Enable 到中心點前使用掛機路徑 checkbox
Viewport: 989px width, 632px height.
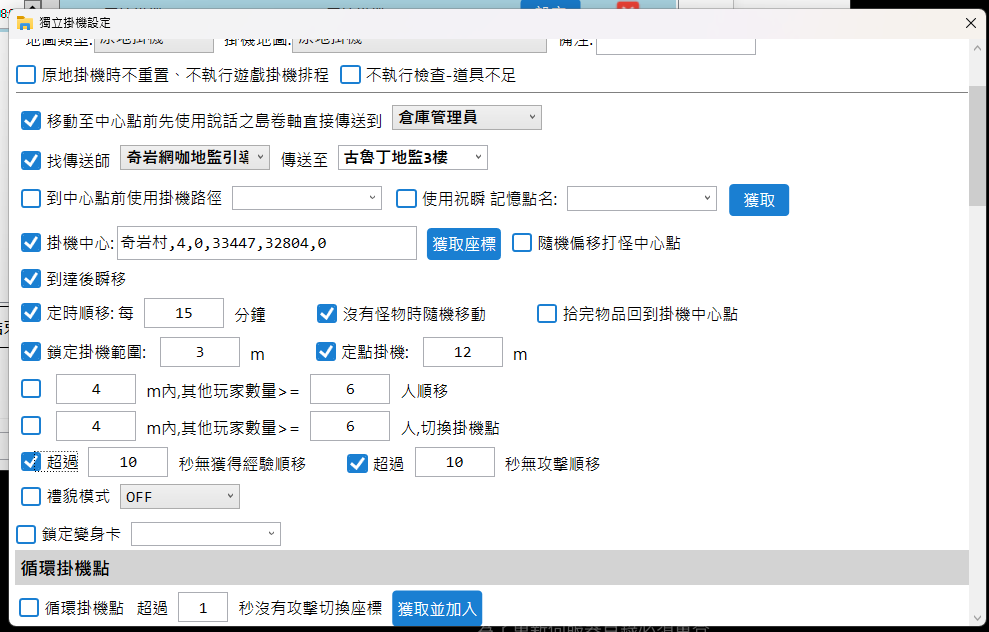click(x=30, y=198)
